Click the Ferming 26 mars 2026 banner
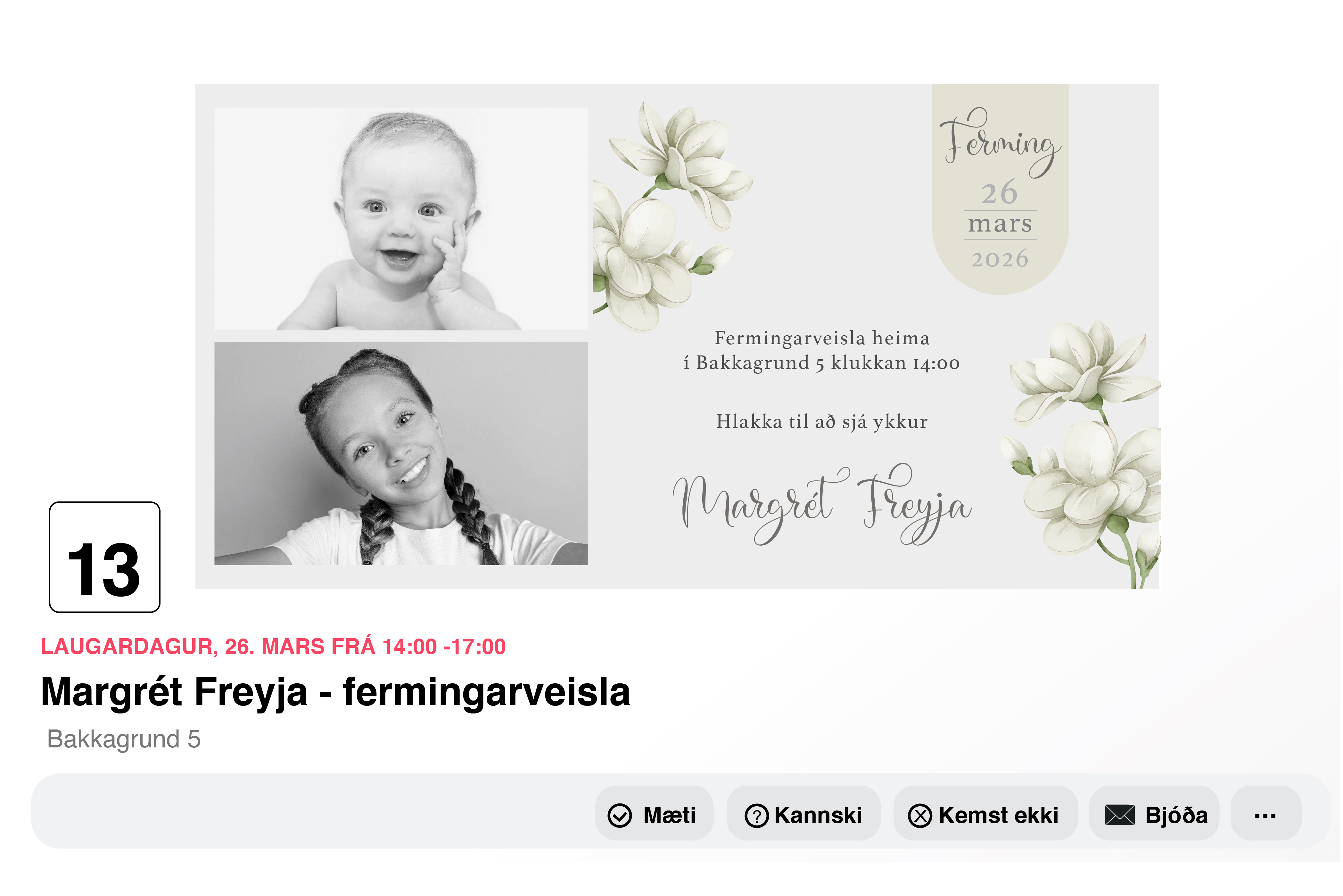This screenshot has width=1343, height=896. click(1001, 189)
